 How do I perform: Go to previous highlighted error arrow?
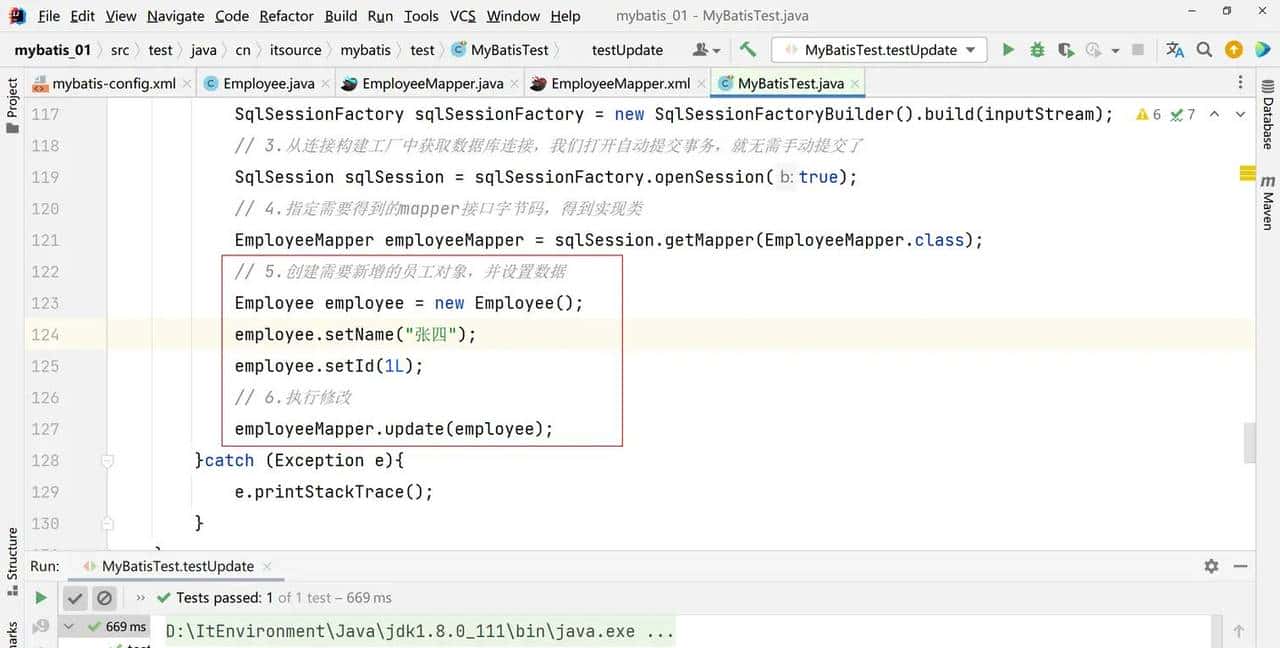coord(1214,114)
